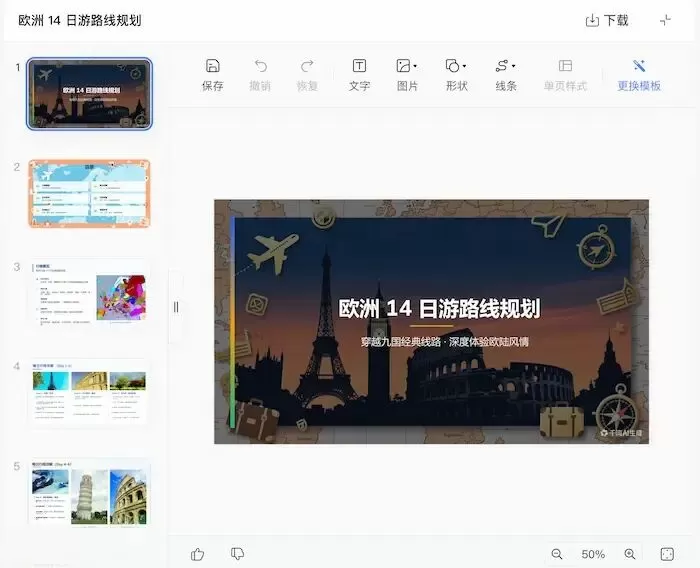Click the brown suitcase graphic bottom left
Screen dimensions: 700x568
pos(256,420)
